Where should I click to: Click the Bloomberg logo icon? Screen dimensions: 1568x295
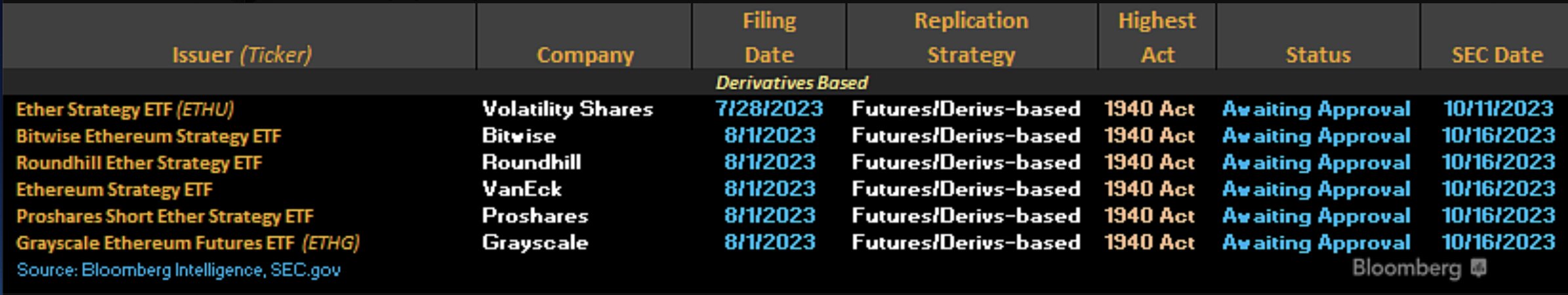[1477, 268]
